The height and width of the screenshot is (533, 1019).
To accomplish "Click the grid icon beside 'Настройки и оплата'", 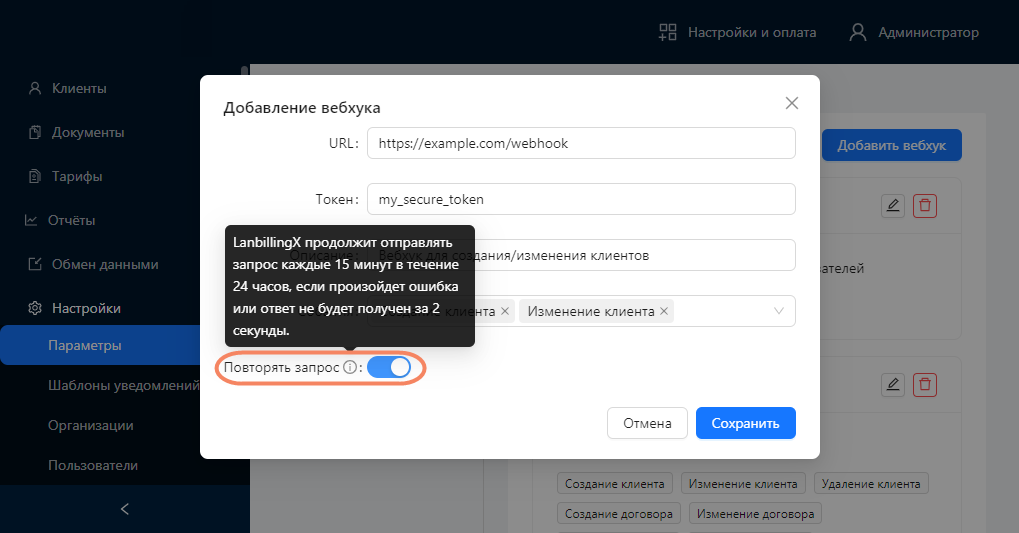I will pyautogui.click(x=667, y=32).
